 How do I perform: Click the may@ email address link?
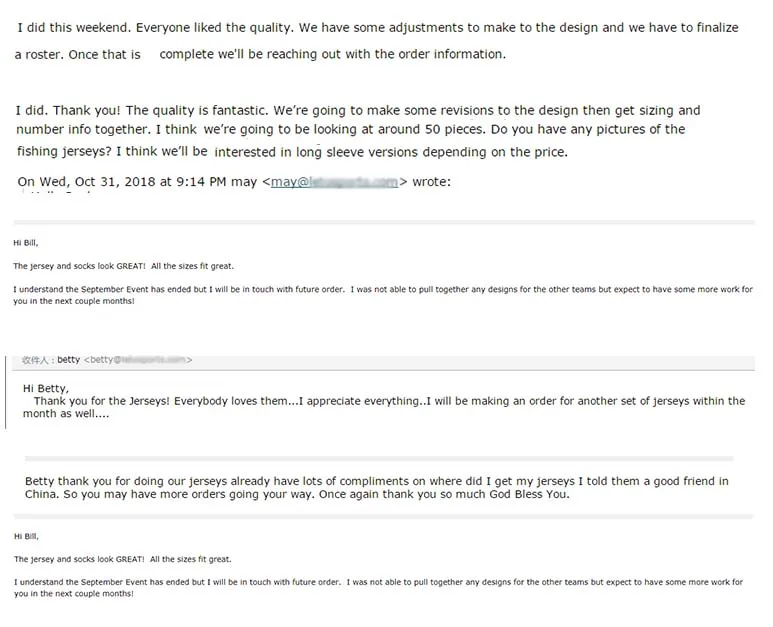[333, 181]
